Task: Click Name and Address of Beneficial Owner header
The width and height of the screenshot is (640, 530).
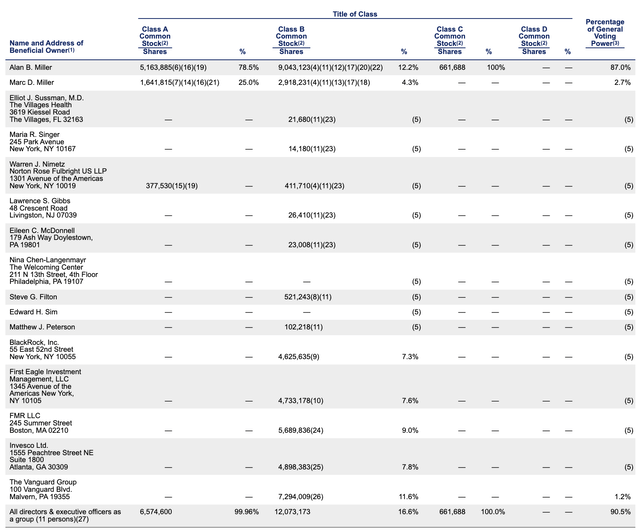Action: click(x=46, y=47)
